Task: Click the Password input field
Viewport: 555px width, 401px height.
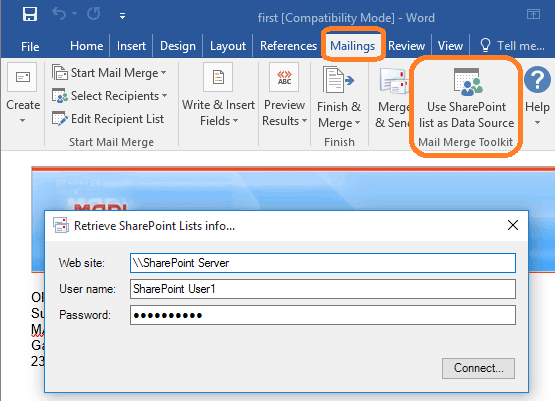Action: click(323, 315)
